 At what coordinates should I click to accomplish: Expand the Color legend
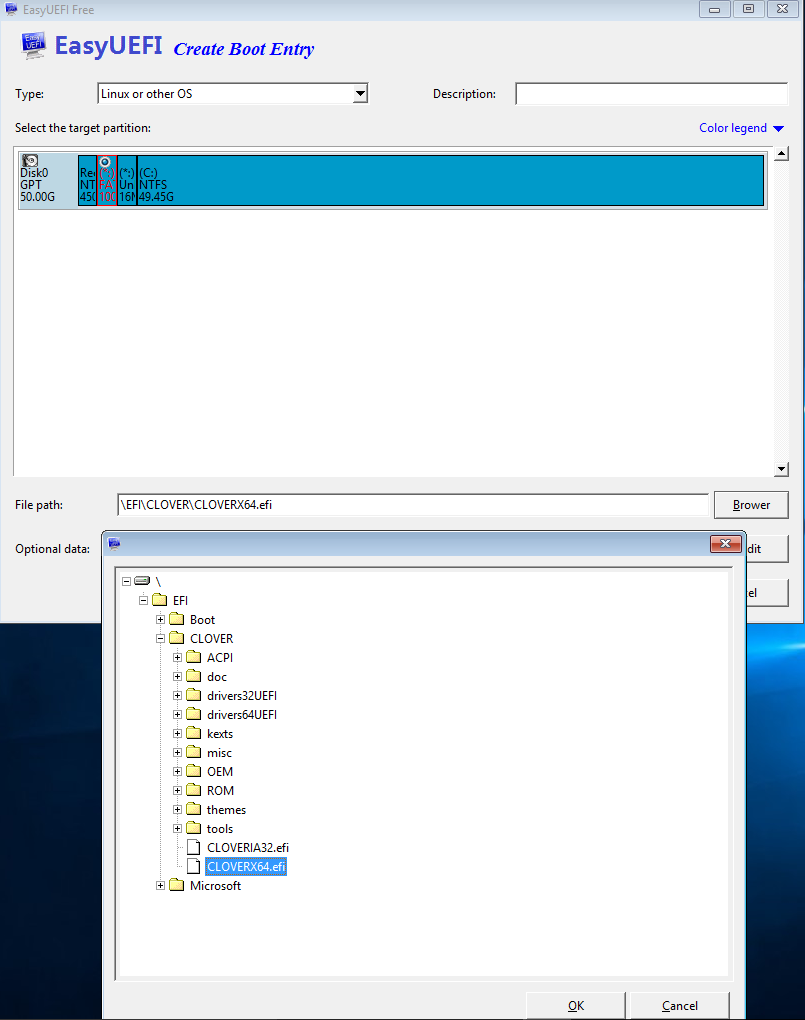click(741, 128)
